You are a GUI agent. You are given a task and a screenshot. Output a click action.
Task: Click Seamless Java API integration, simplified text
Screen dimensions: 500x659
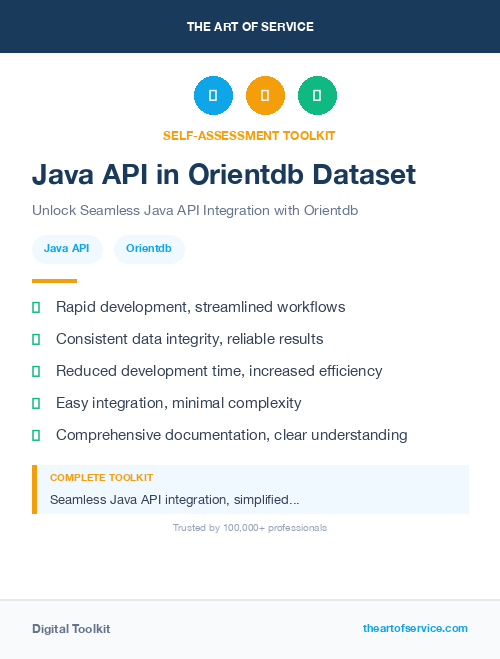174,500
